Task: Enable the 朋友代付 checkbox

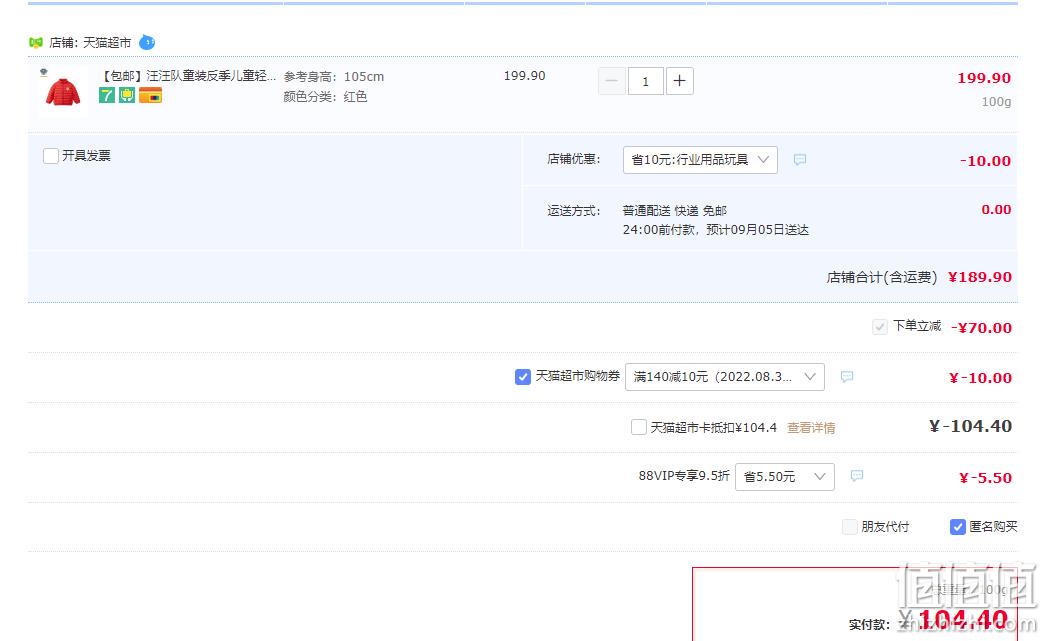Action: click(x=849, y=527)
